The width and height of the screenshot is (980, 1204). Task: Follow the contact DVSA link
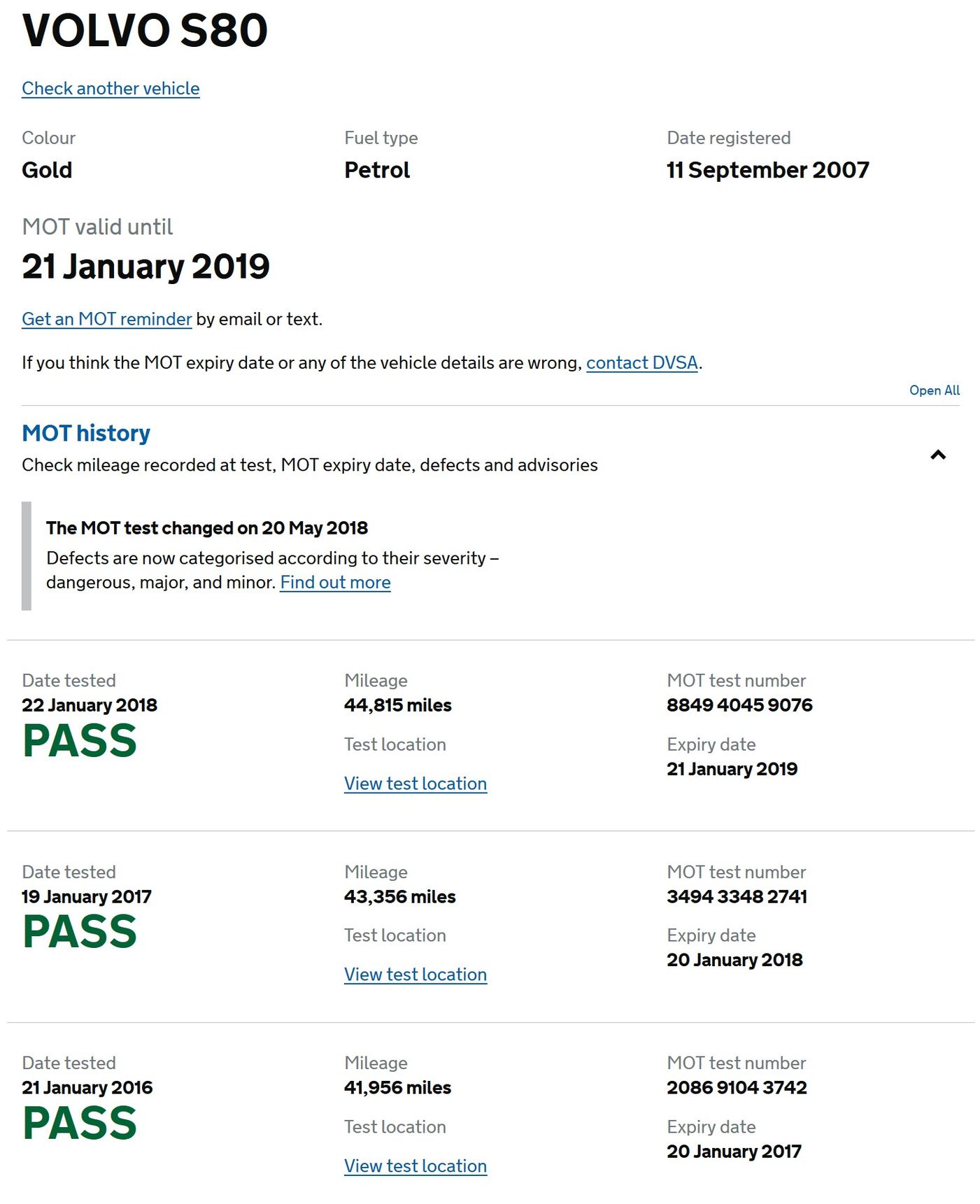[x=641, y=363]
